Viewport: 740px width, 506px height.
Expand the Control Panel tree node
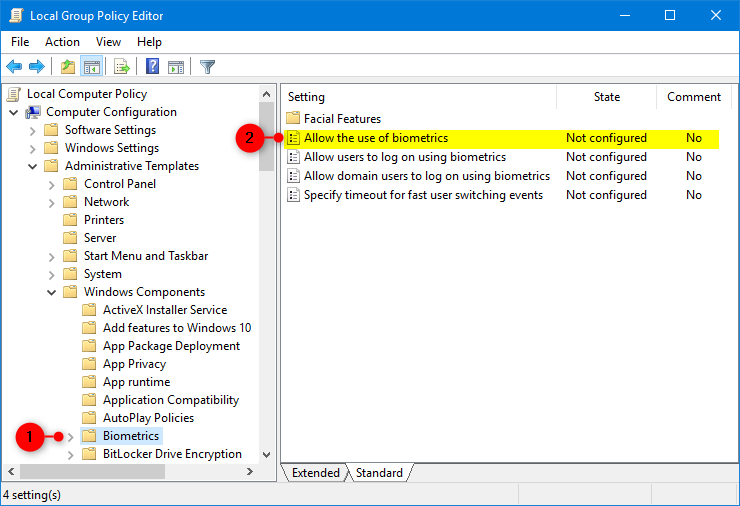coord(51,184)
